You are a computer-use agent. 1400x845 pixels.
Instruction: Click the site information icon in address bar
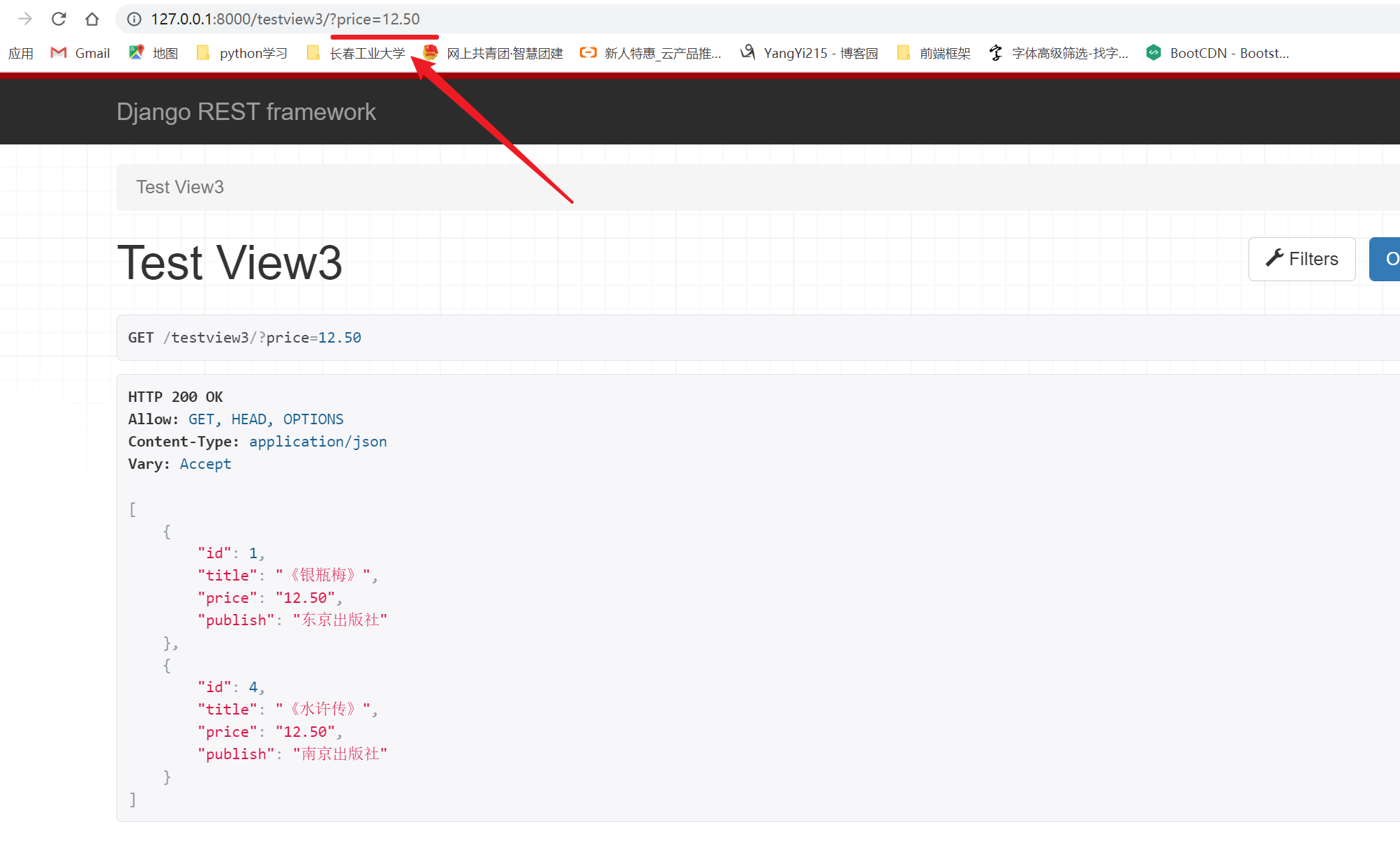[134, 19]
